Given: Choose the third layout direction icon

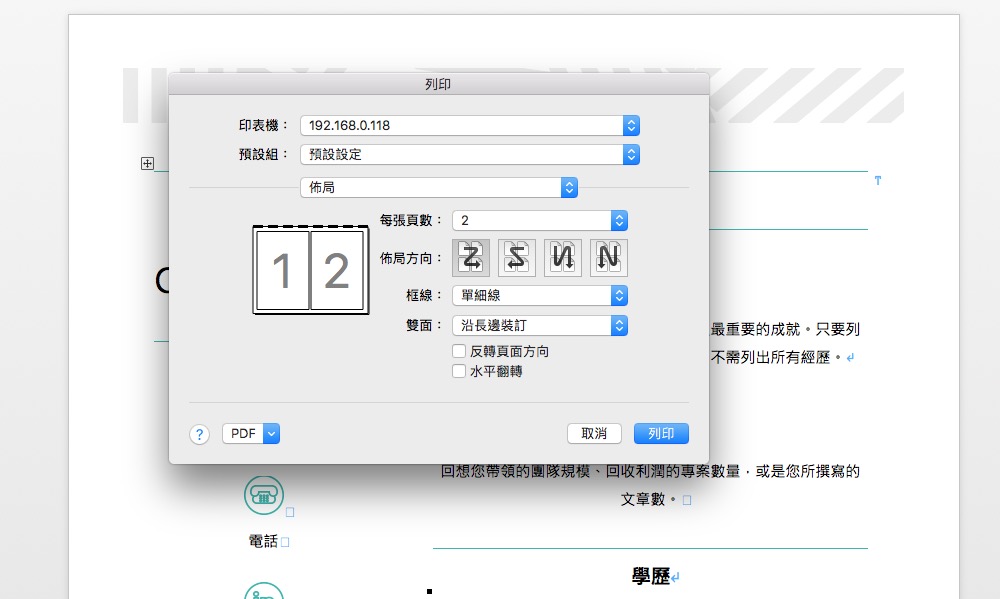Looking at the screenshot, I should 563,258.
